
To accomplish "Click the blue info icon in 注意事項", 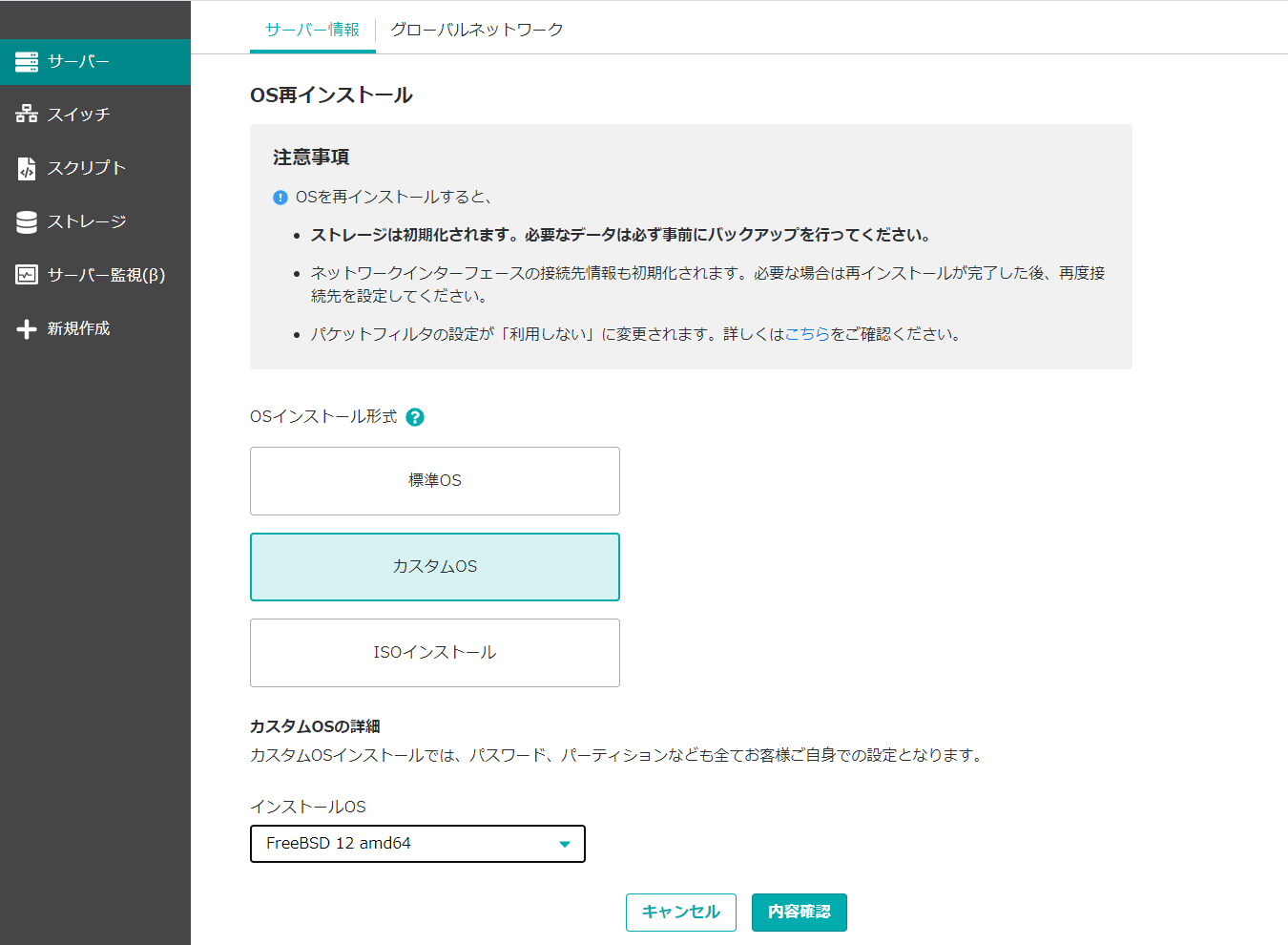I will (280, 198).
